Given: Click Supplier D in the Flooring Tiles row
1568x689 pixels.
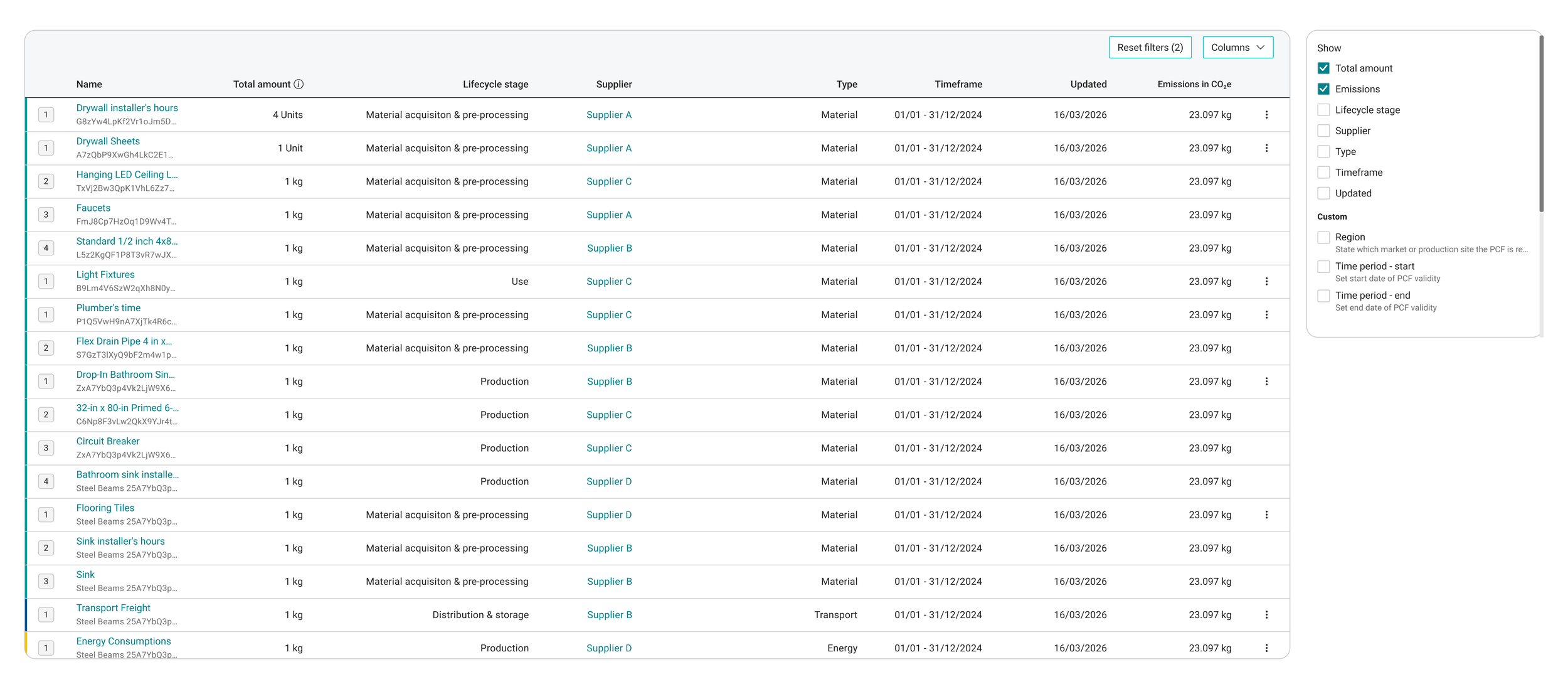Looking at the screenshot, I should coord(609,515).
